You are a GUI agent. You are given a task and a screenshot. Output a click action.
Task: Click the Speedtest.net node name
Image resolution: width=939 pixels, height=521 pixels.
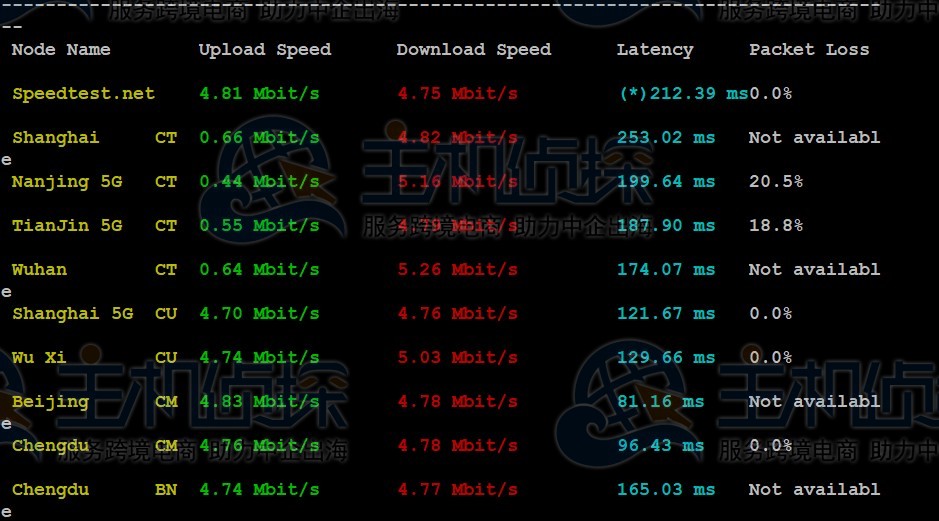pyautogui.click(x=83, y=93)
